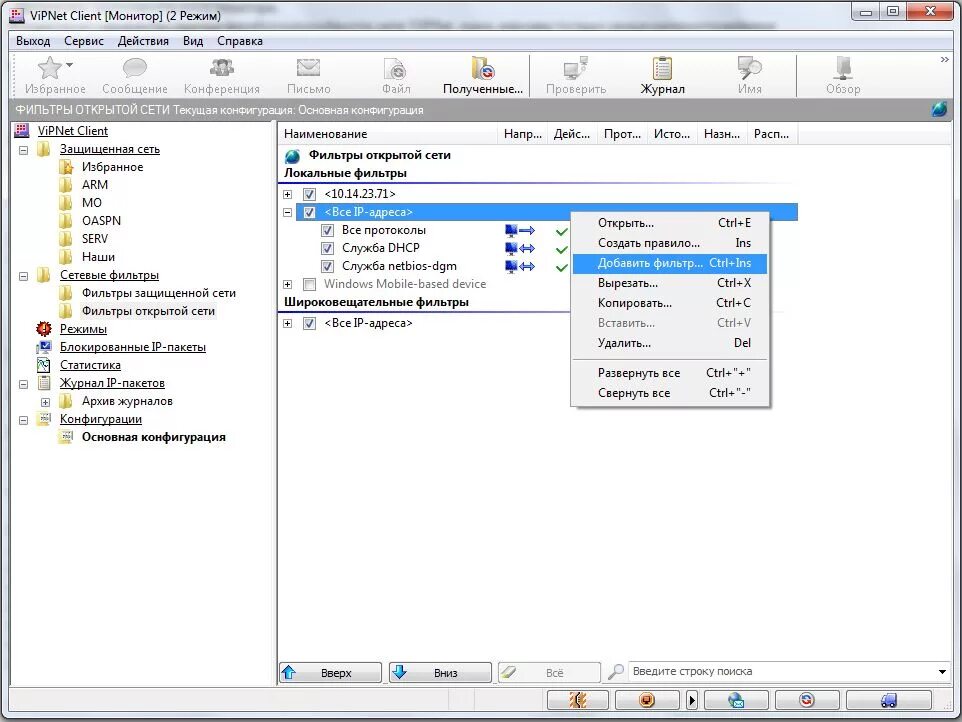The image size is (962, 722).
Task: Toggle broadcast <Все IP-адреса> filter checkbox
Action: tap(309, 323)
